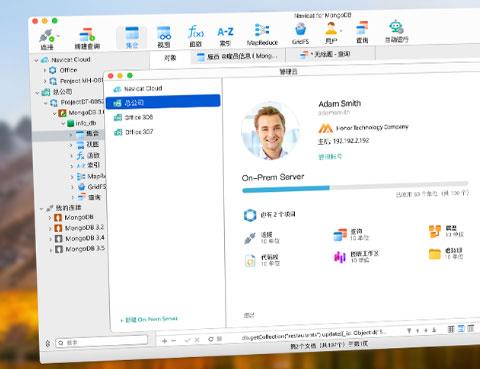Open the Query toolbar icon
Viewport: 480px width, 369px height.
(x=362, y=28)
